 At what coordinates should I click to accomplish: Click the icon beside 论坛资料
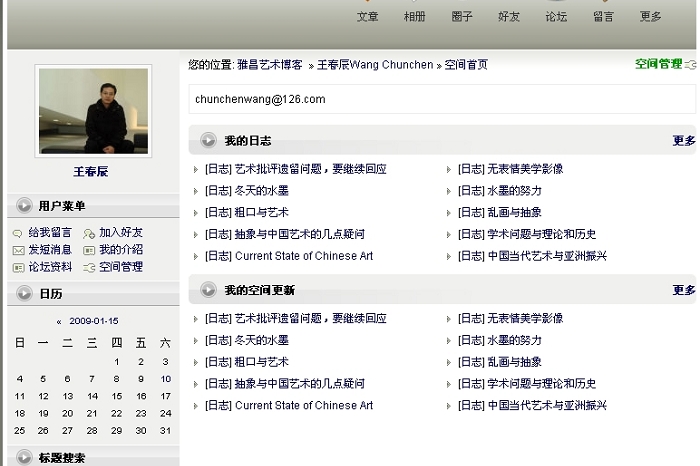click(x=18, y=267)
